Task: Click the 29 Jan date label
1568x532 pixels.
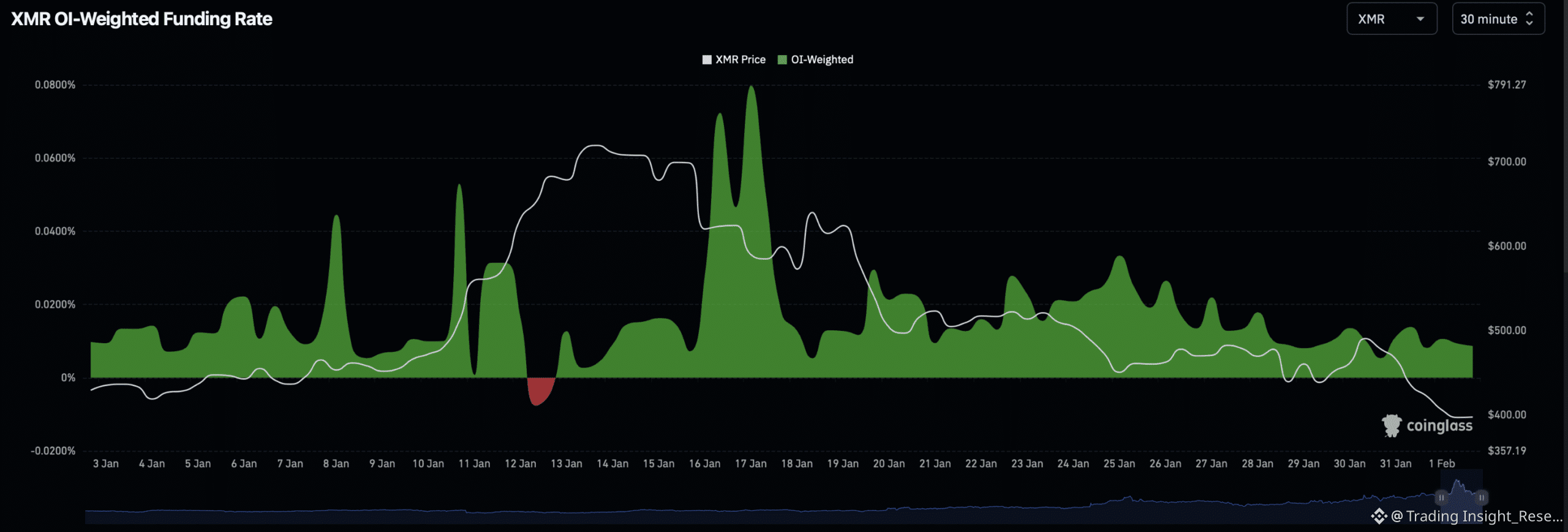Action: (x=1303, y=464)
